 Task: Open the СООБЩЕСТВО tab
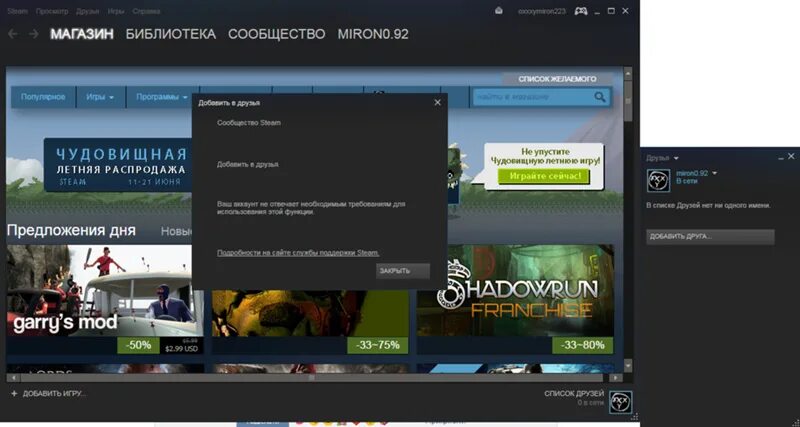(x=277, y=34)
